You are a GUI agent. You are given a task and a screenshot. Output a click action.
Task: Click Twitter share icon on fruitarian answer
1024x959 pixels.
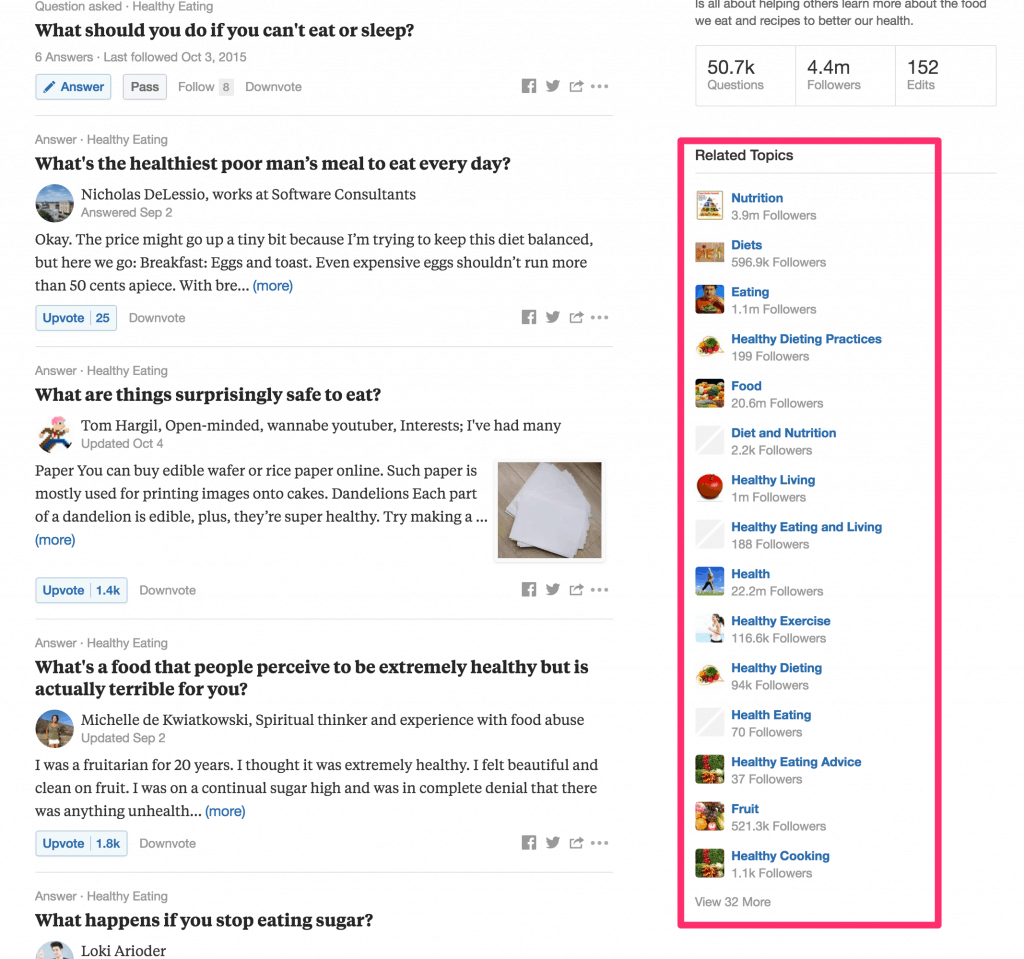point(553,843)
